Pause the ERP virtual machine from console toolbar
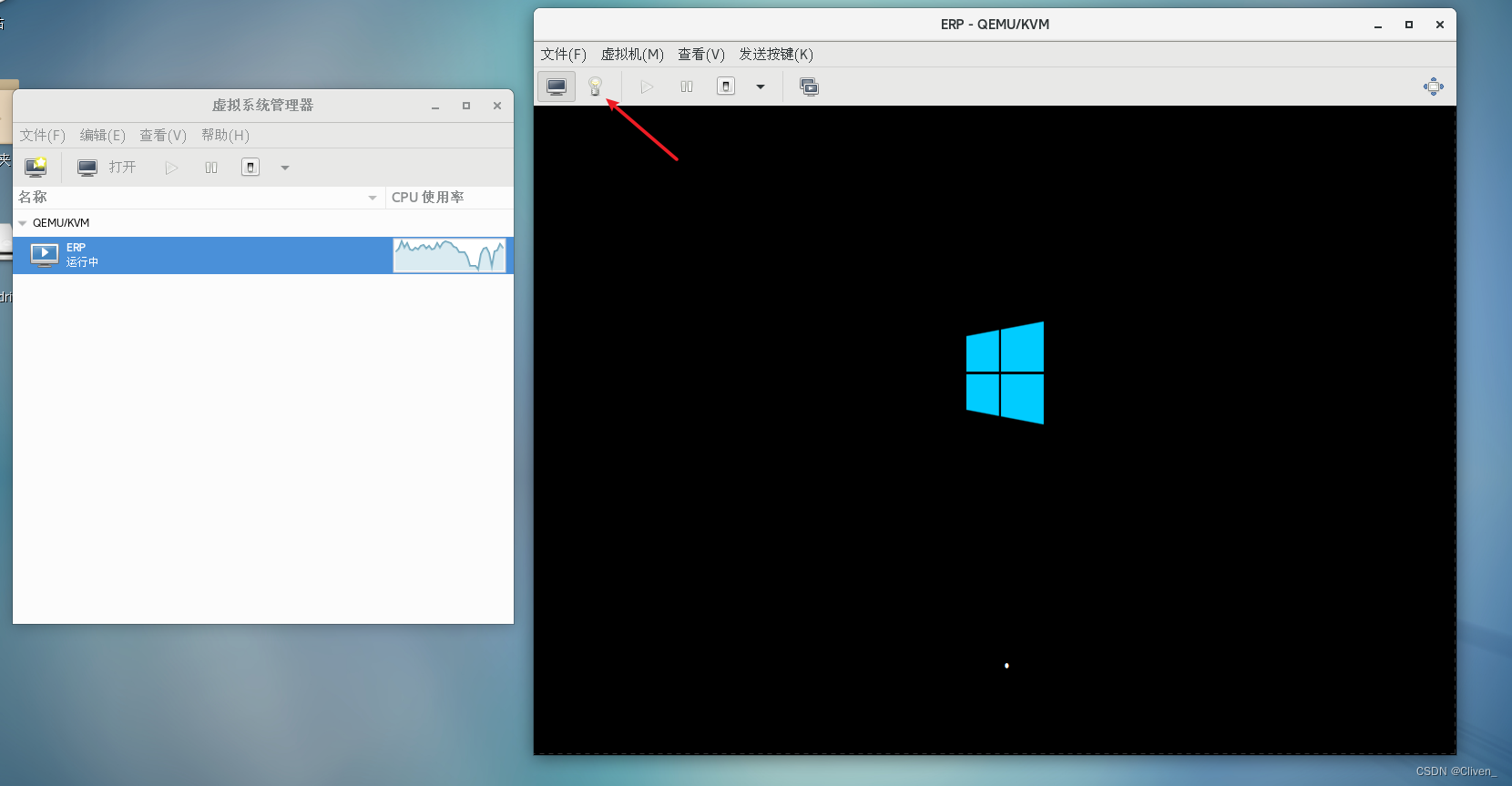1512x786 pixels. pyautogui.click(x=687, y=87)
